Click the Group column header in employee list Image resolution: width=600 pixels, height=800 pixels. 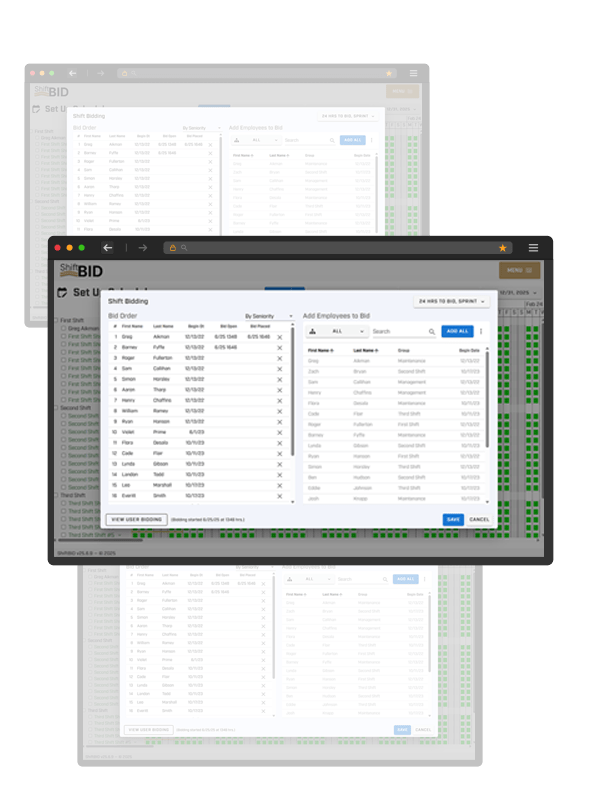[x=404, y=351]
